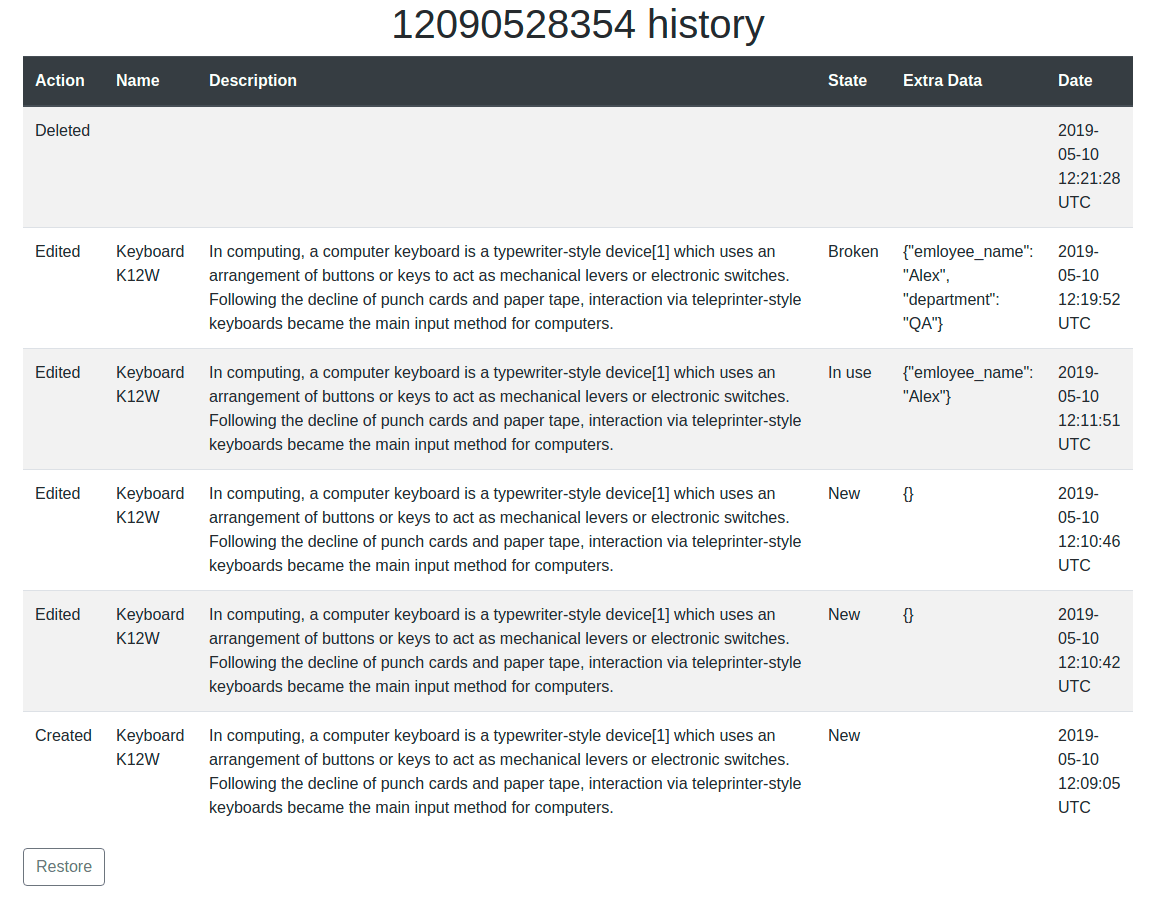Select the Description column header
This screenshot has width=1166, height=901.
coord(253,81)
